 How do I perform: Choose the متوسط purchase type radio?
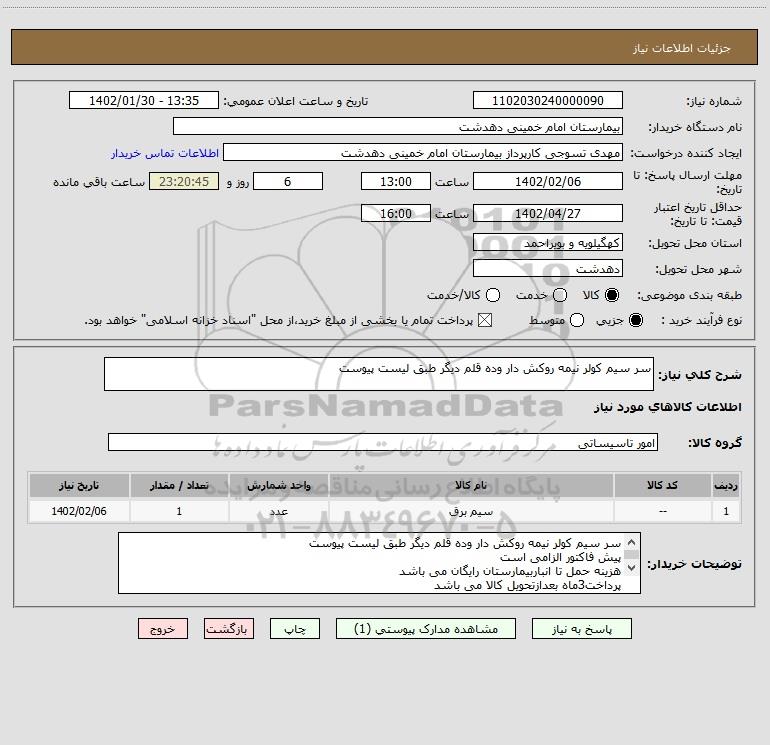(577, 320)
